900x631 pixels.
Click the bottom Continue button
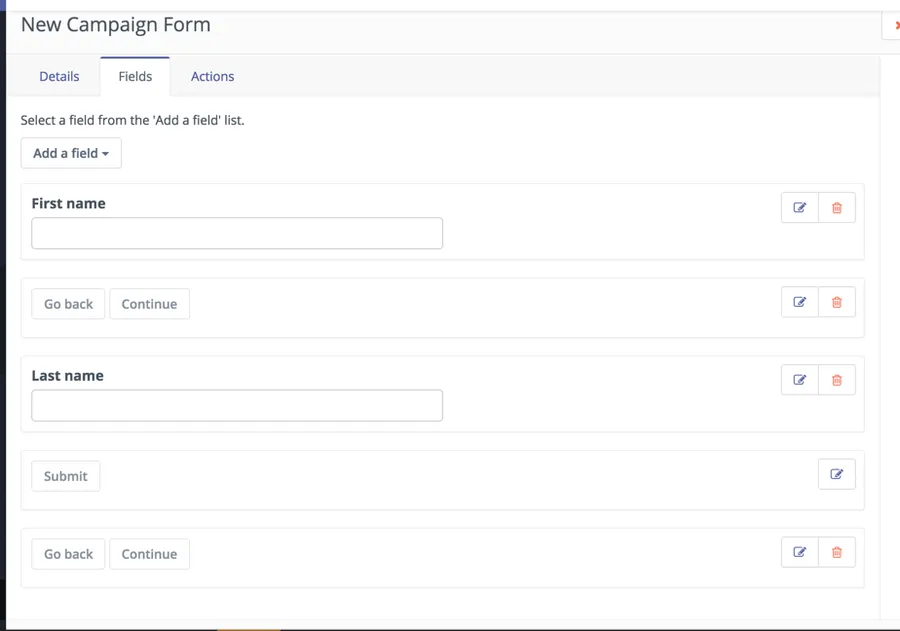[x=149, y=554]
